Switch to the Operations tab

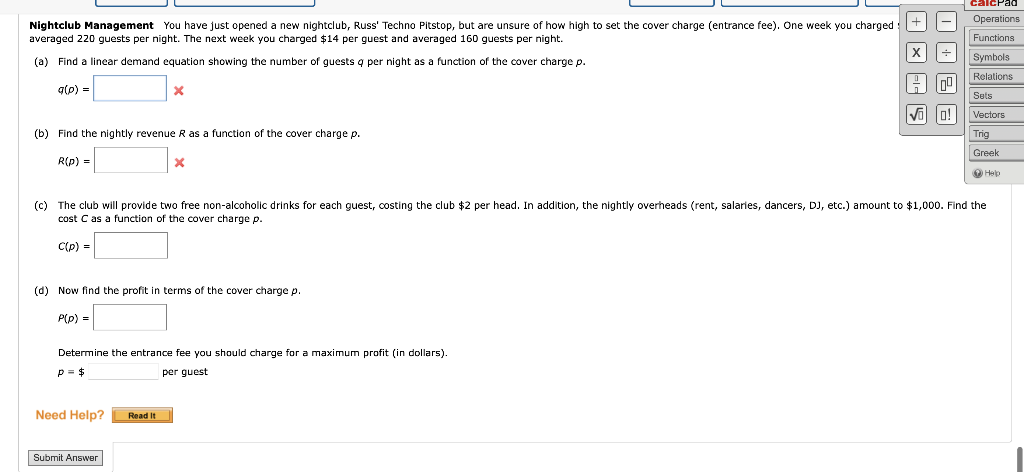[x=996, y=19]
